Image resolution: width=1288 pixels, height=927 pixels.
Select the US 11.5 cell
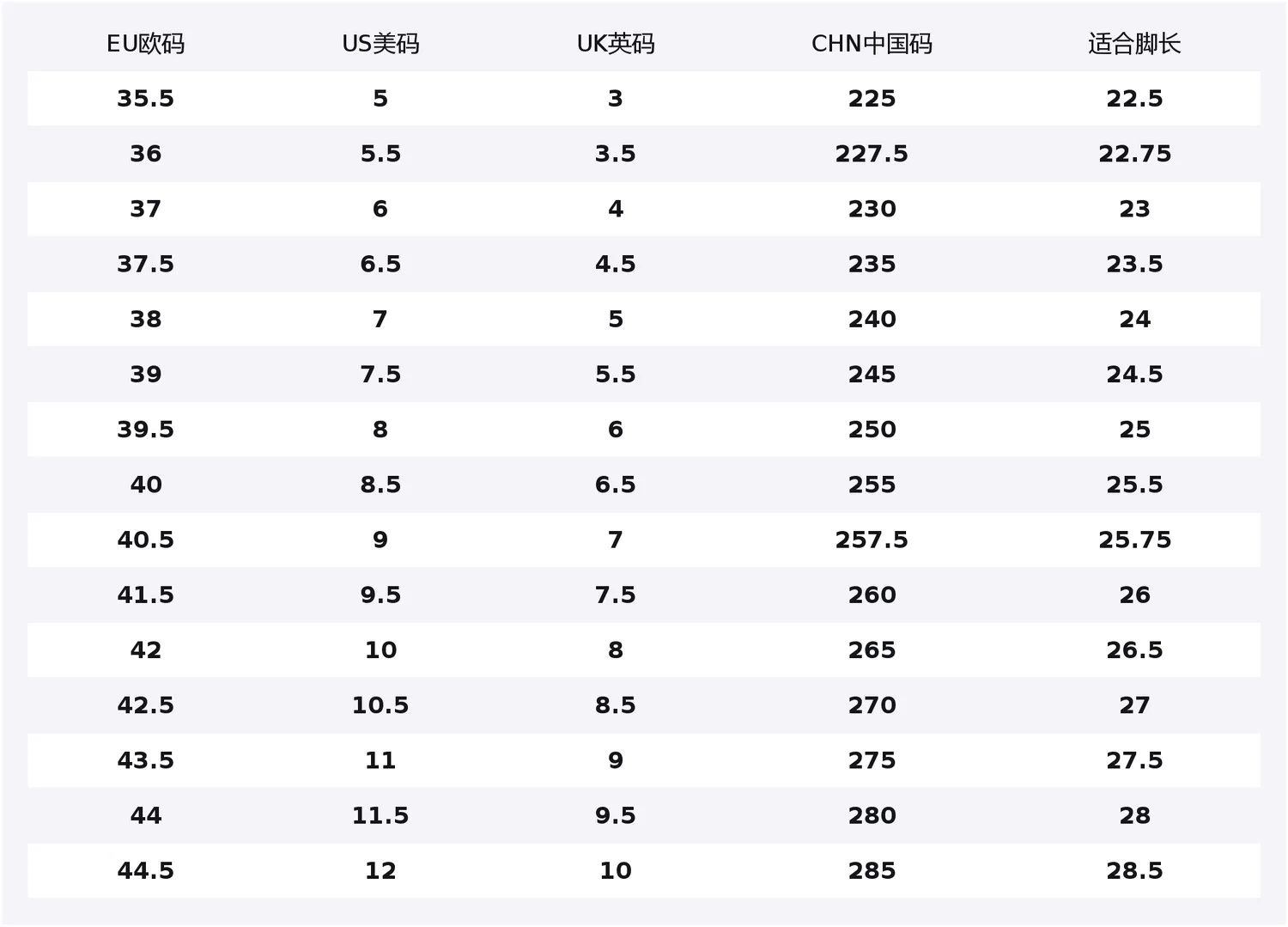[x=380, y=815]
